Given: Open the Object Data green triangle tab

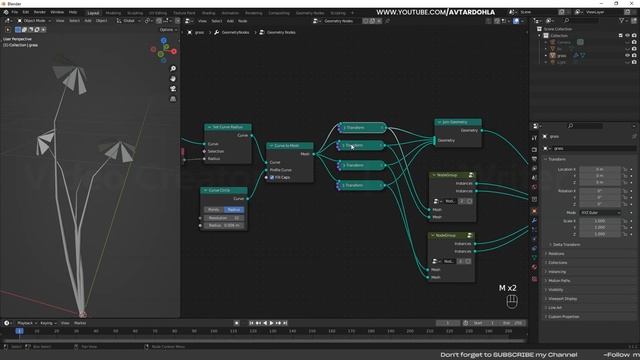Looking at the screenshot, I should tap(534, 258).
